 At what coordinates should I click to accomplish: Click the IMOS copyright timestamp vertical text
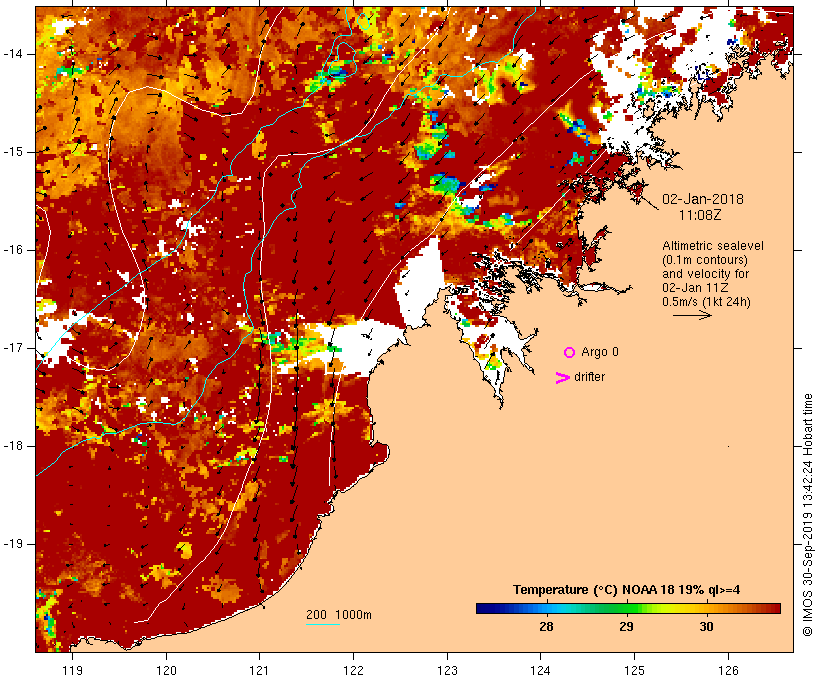807,515
